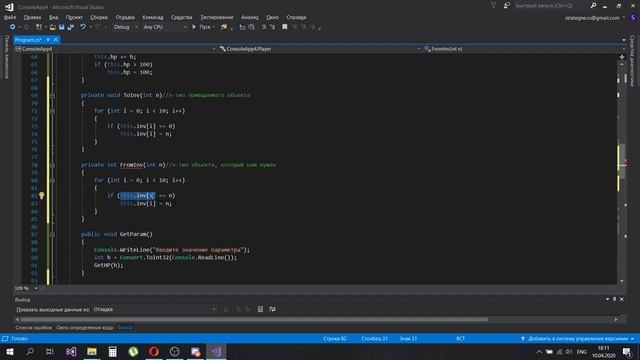Click the FromInv method name in code

coord(131,165)
